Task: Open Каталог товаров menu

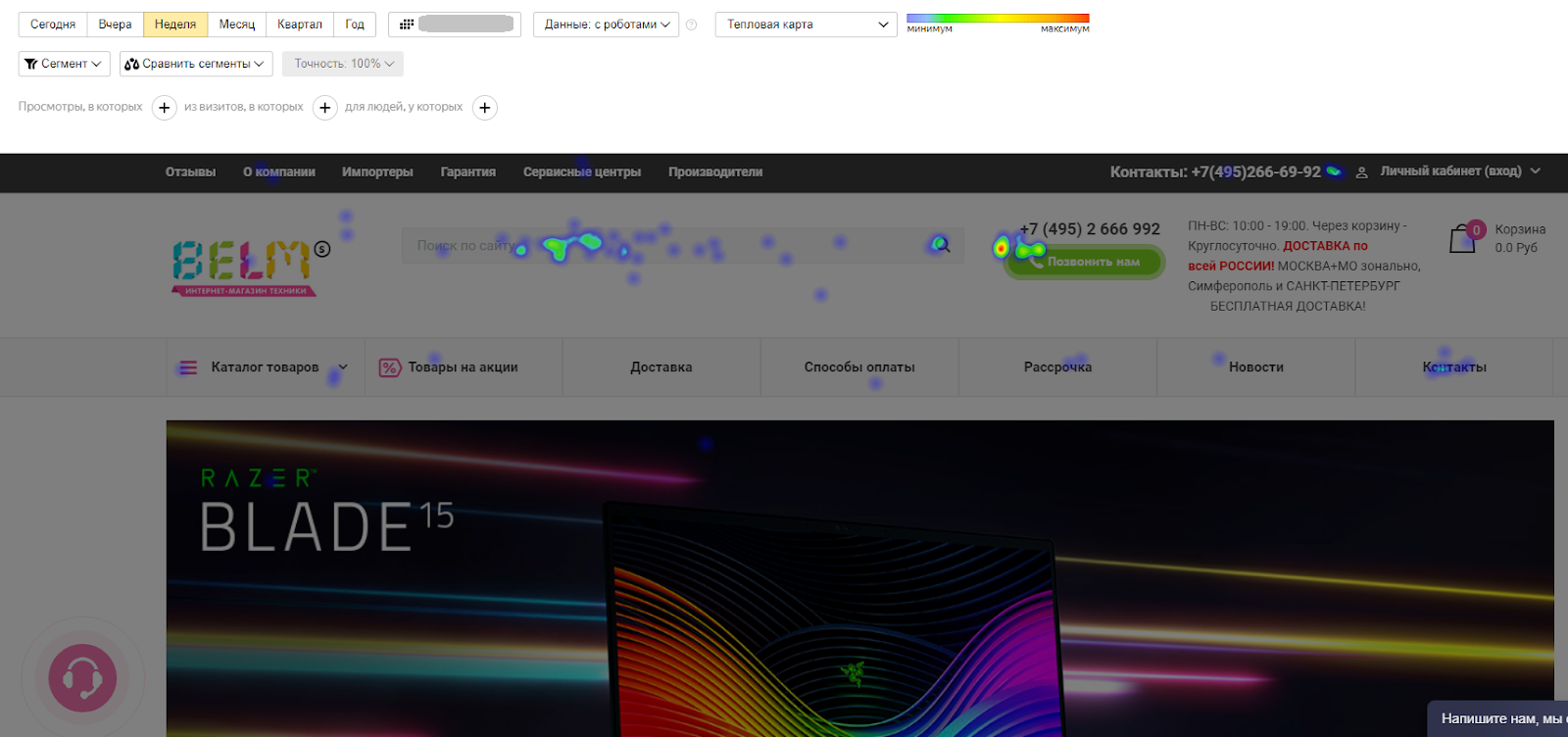Action: (x=266, y=368)
